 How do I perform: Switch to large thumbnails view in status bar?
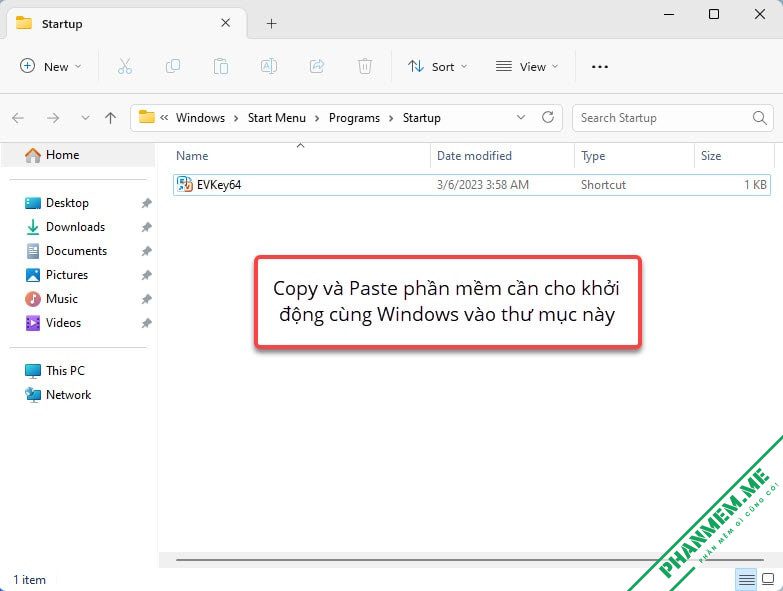click(768, 580)
